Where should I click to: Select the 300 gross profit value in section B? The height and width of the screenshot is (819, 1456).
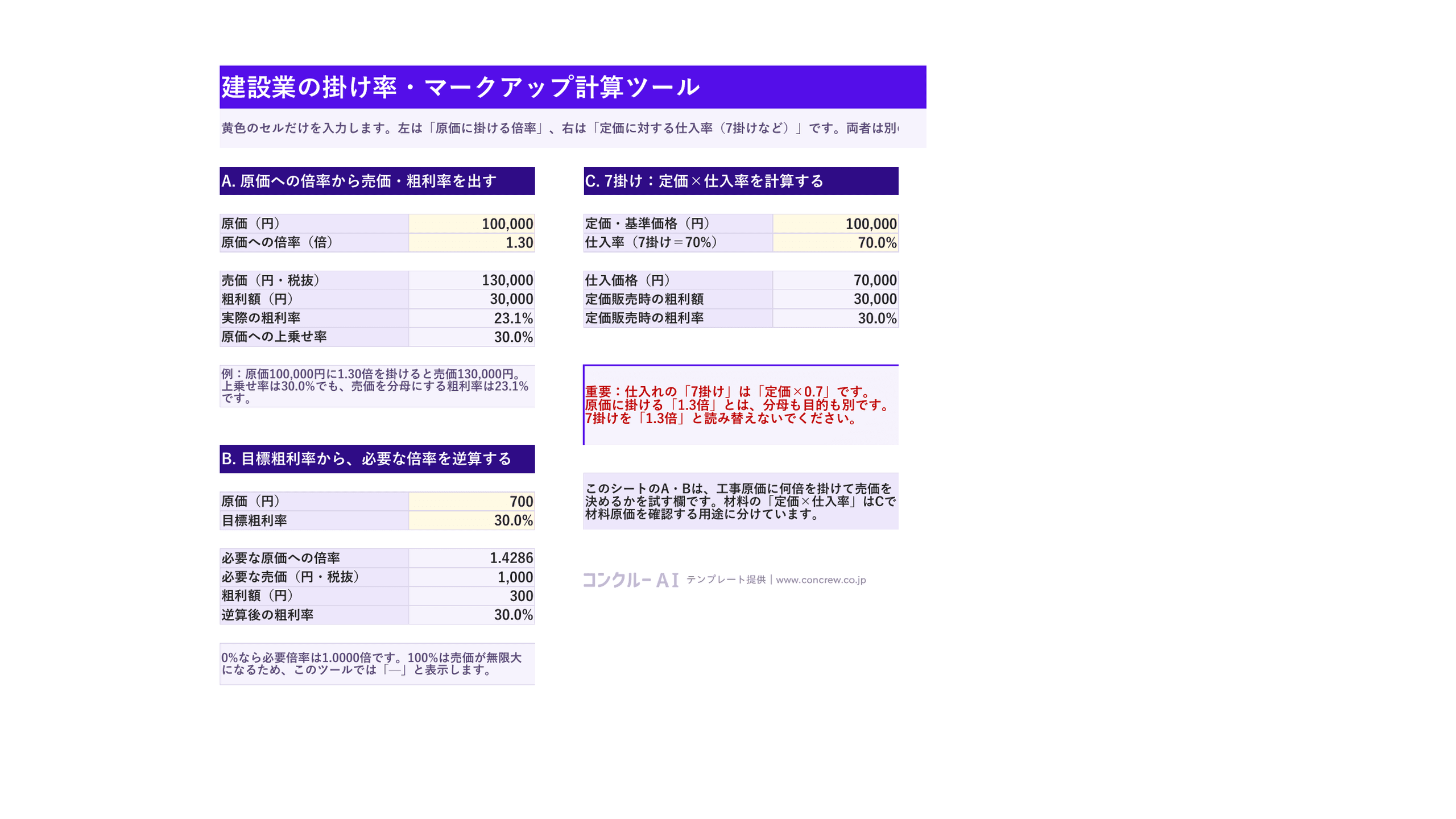pyautogui.click(x=471, y=595)
